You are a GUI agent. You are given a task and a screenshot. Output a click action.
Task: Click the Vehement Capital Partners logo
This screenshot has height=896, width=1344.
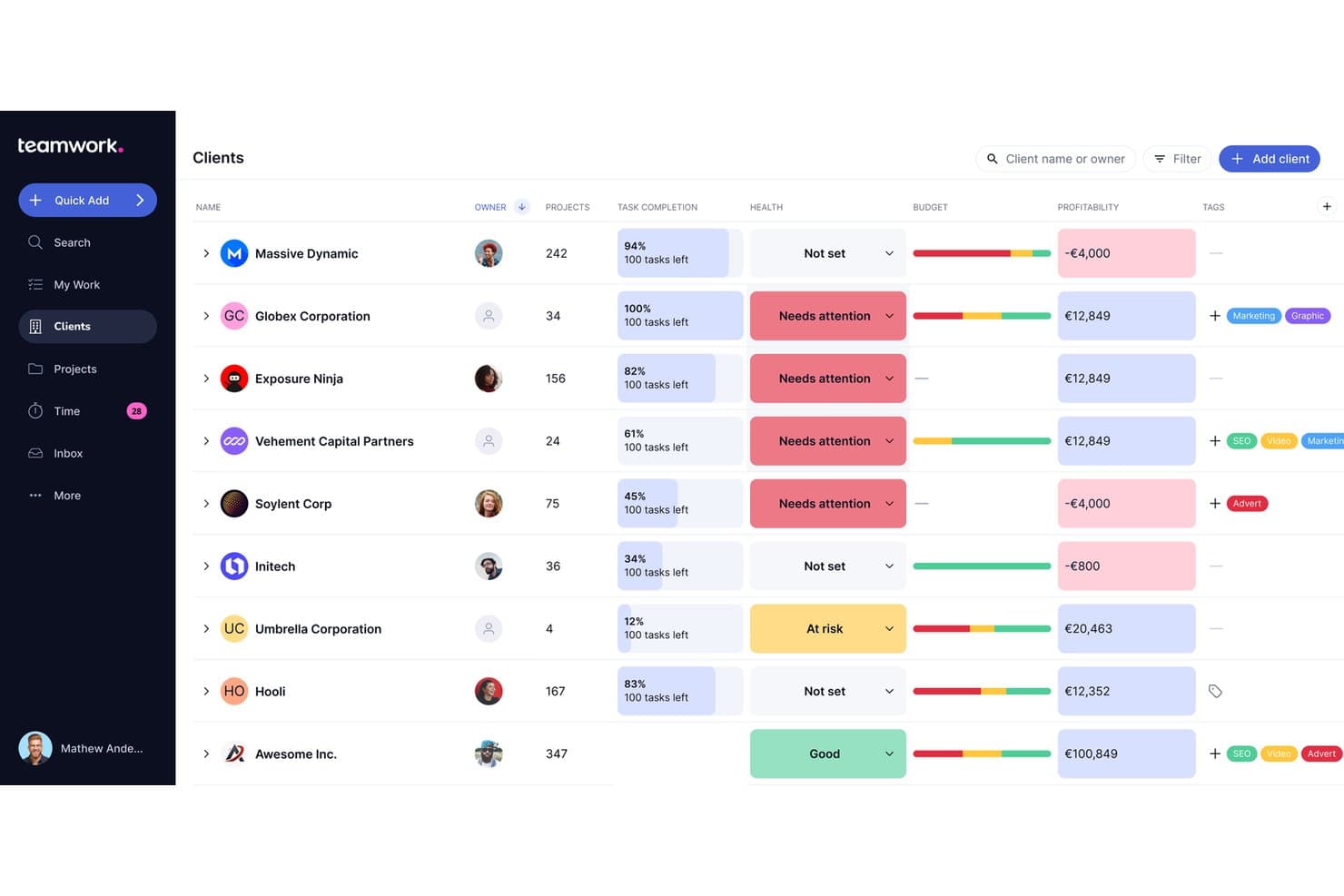click(234, 441)
